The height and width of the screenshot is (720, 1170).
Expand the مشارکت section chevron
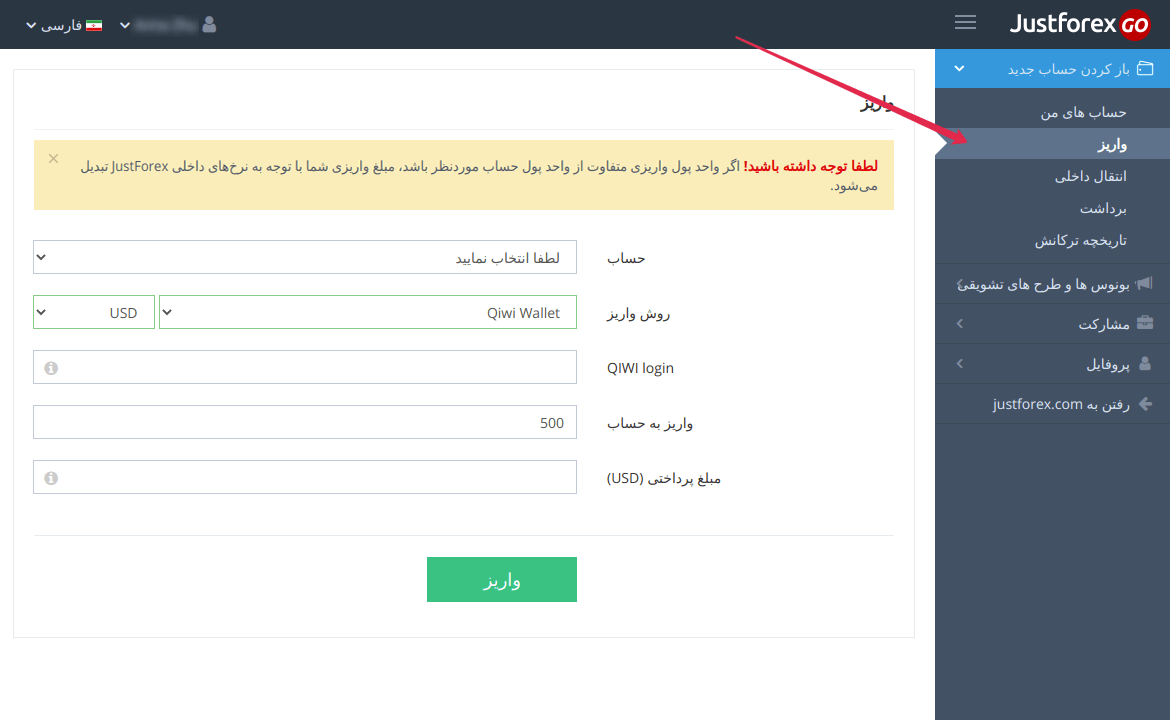(x=960, y=324)
